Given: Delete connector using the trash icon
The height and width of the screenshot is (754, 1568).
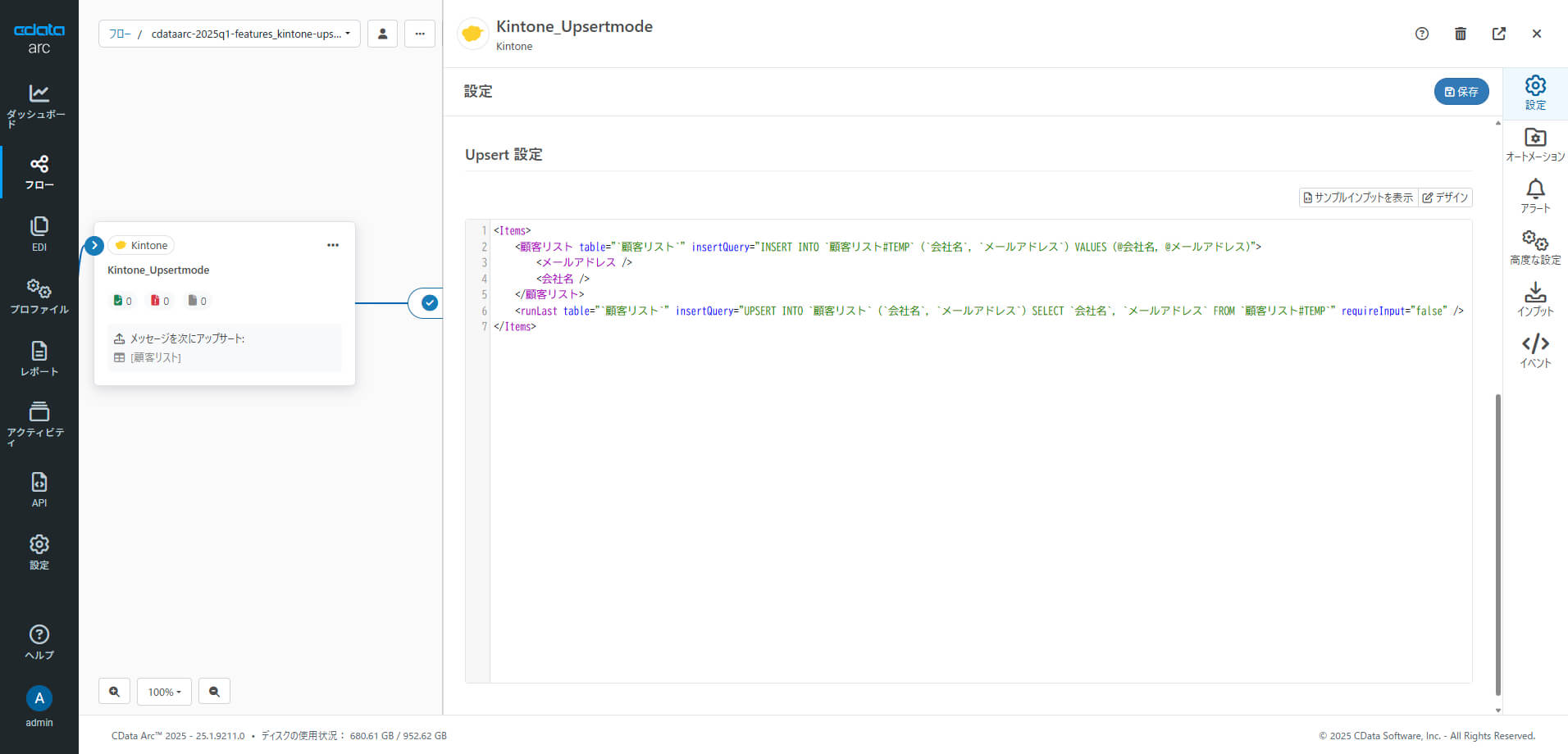Looking at the screenshot, I should click(x=1460, y=34).
